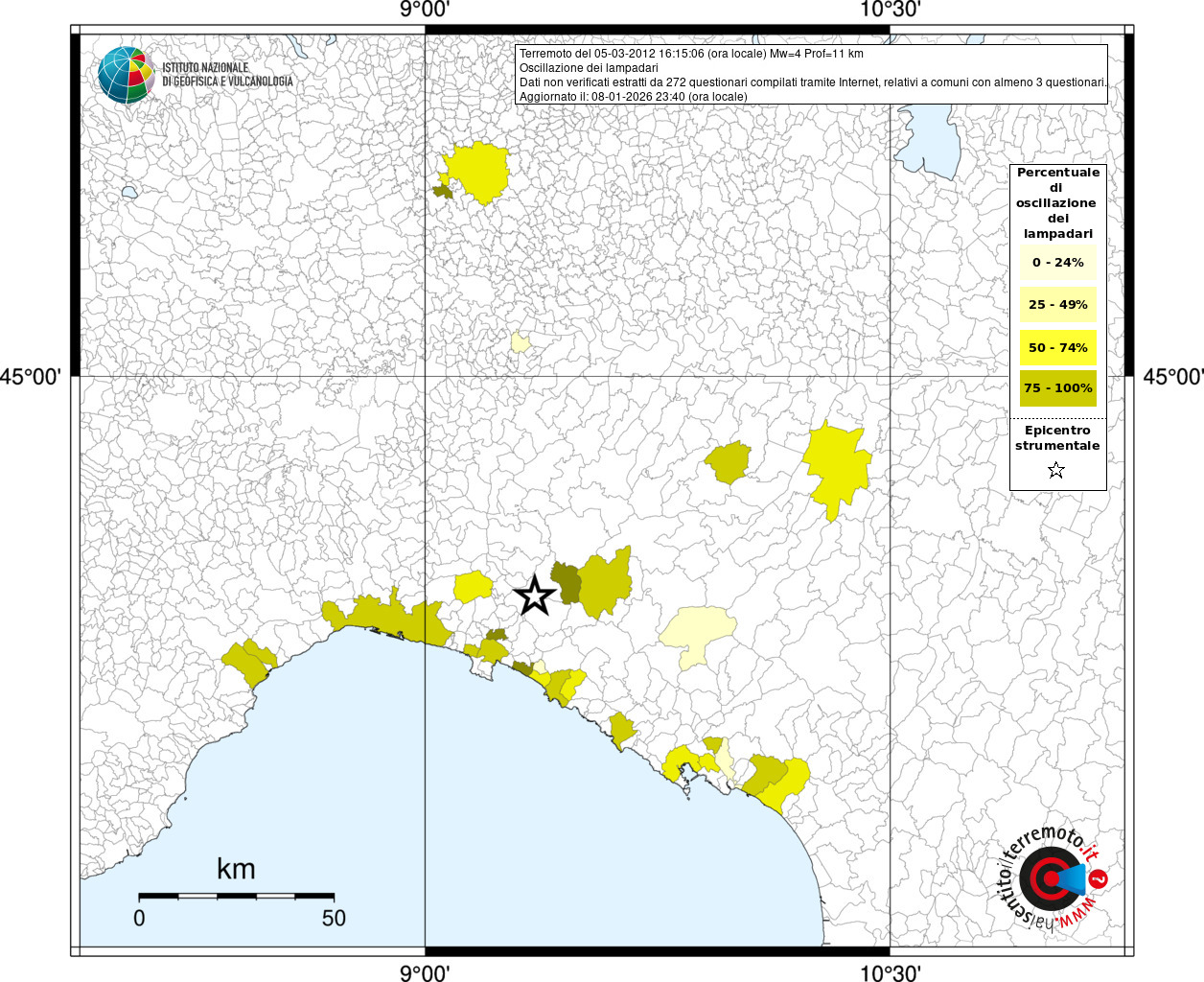The image size is (1204, 982).
Task: Select the 0 - 24% legend swatch
Action: click(1057, 262)
